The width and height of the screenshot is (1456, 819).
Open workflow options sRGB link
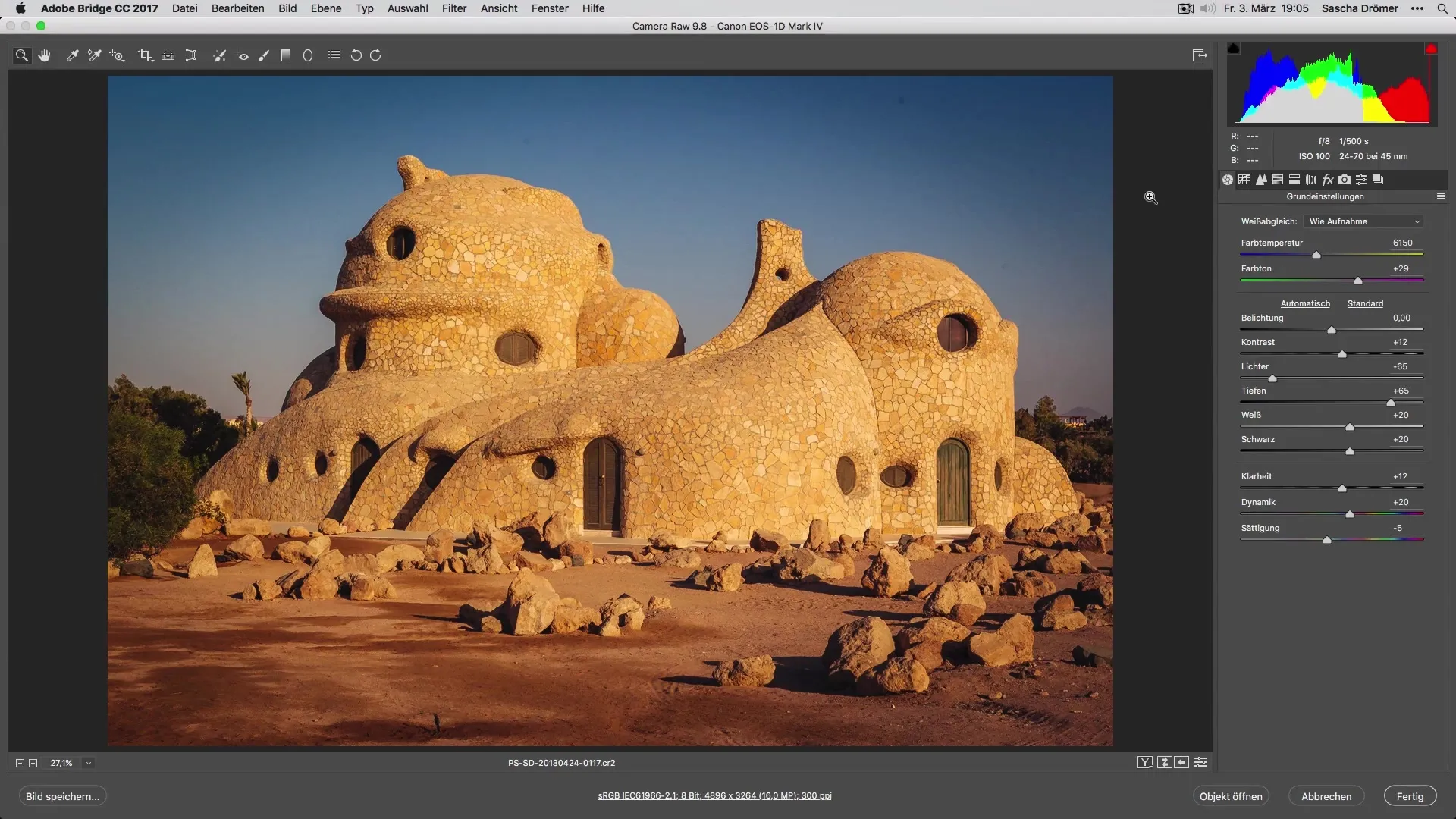coord(714,795)
